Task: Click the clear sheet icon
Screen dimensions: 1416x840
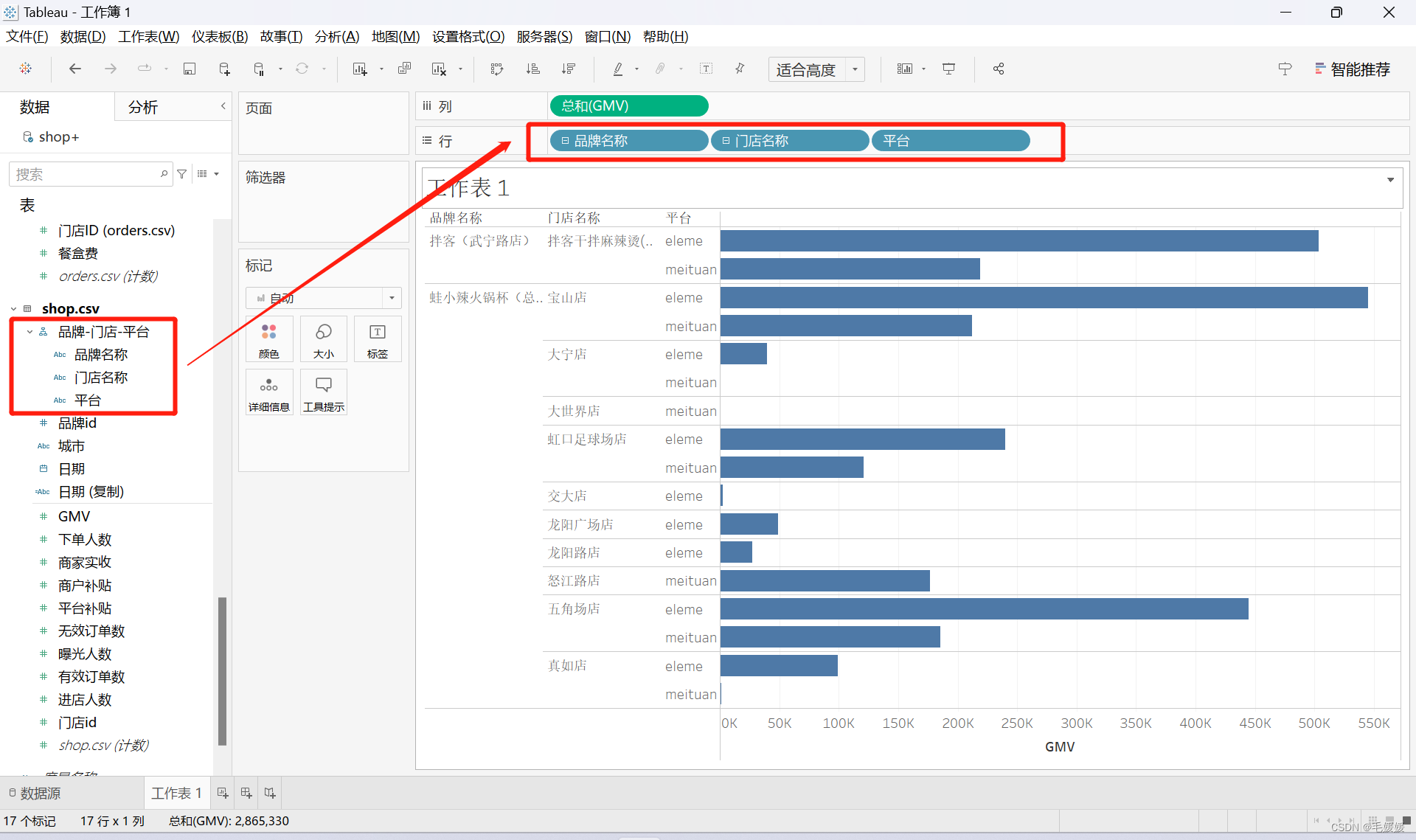Action: (x=439, y=69)
